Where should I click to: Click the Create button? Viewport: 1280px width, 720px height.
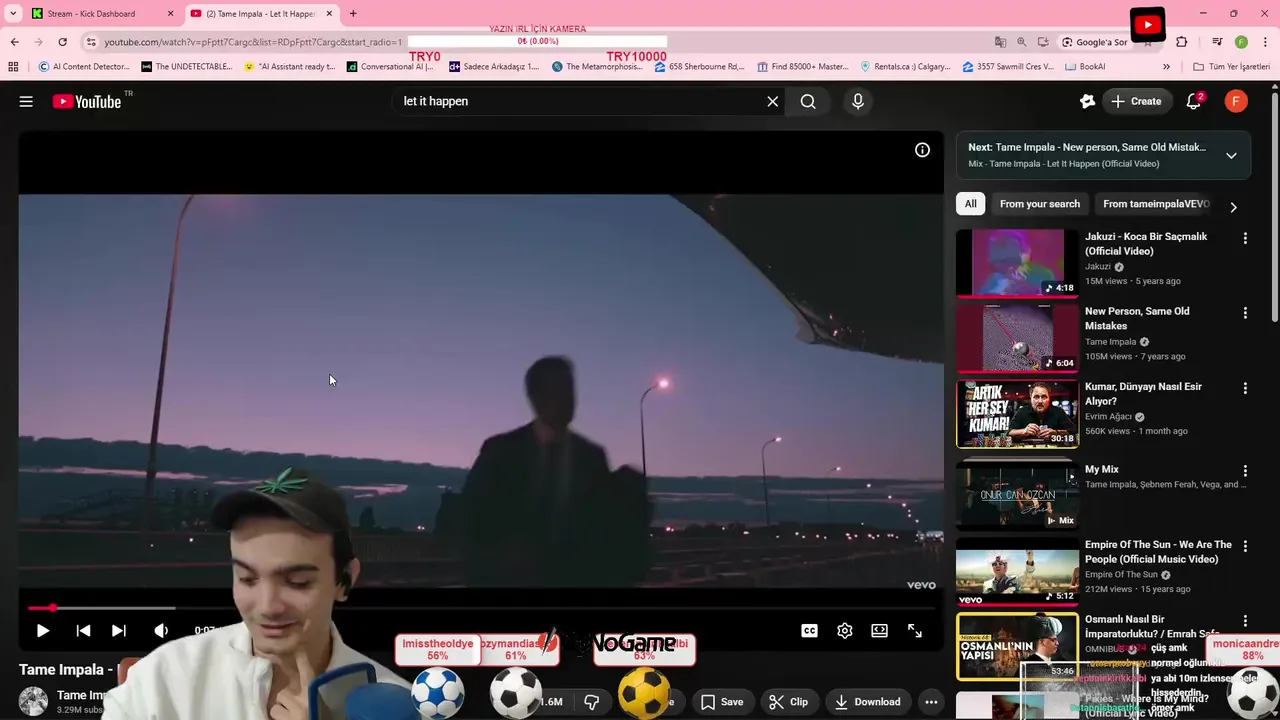[x=1135, y=101]
